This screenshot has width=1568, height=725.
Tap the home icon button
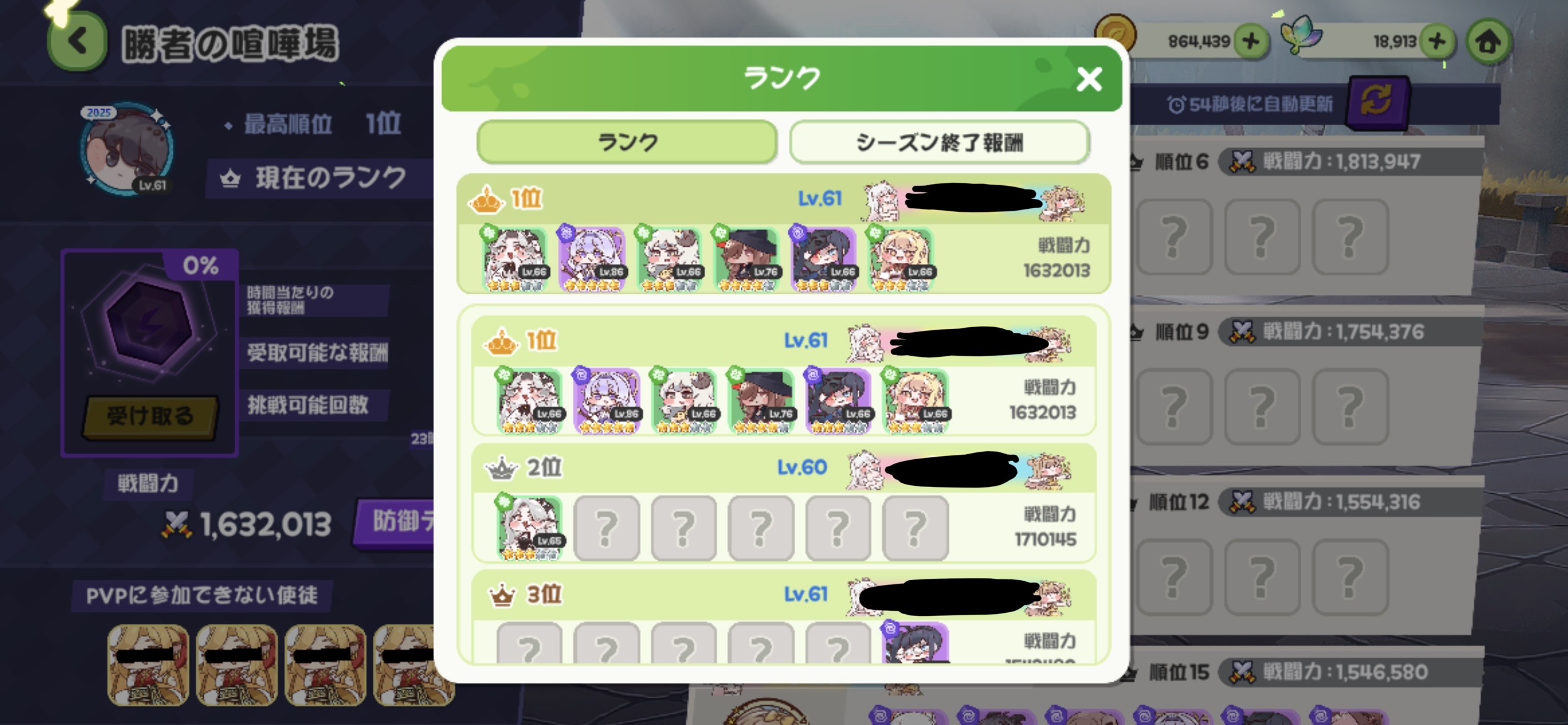point(1489,42)
